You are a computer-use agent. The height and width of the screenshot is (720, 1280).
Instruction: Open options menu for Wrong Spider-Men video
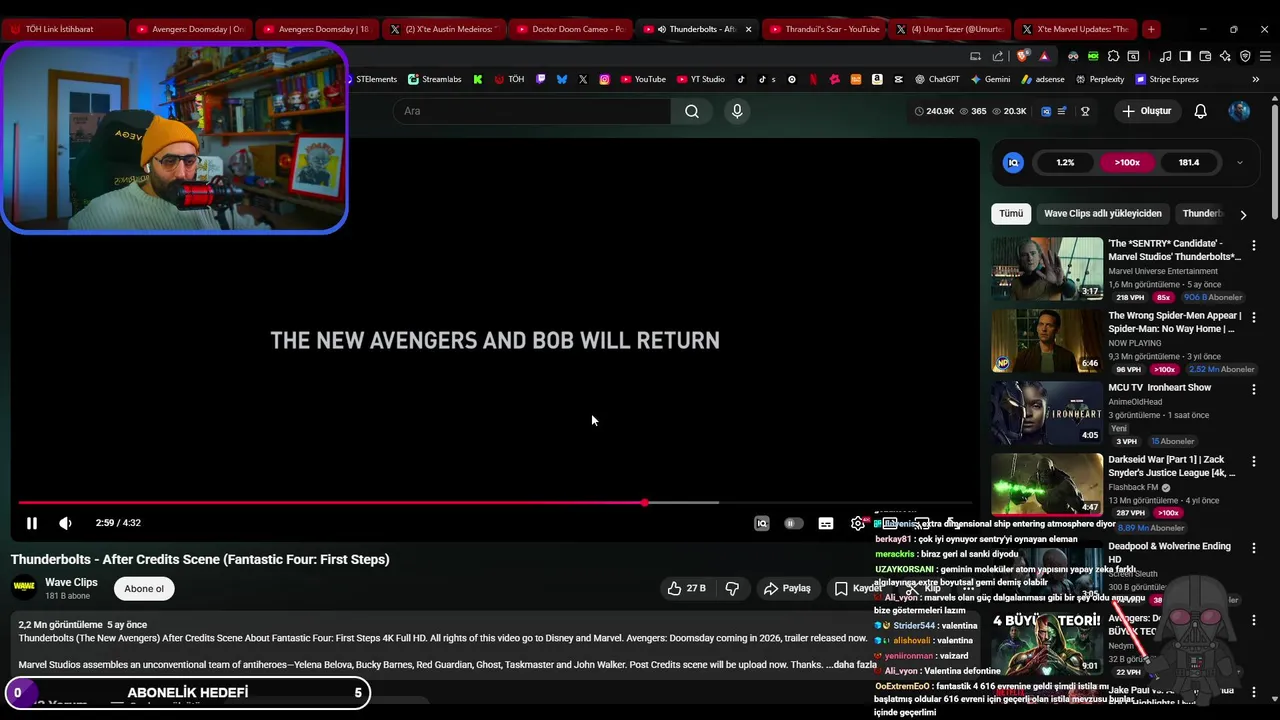1254,317
